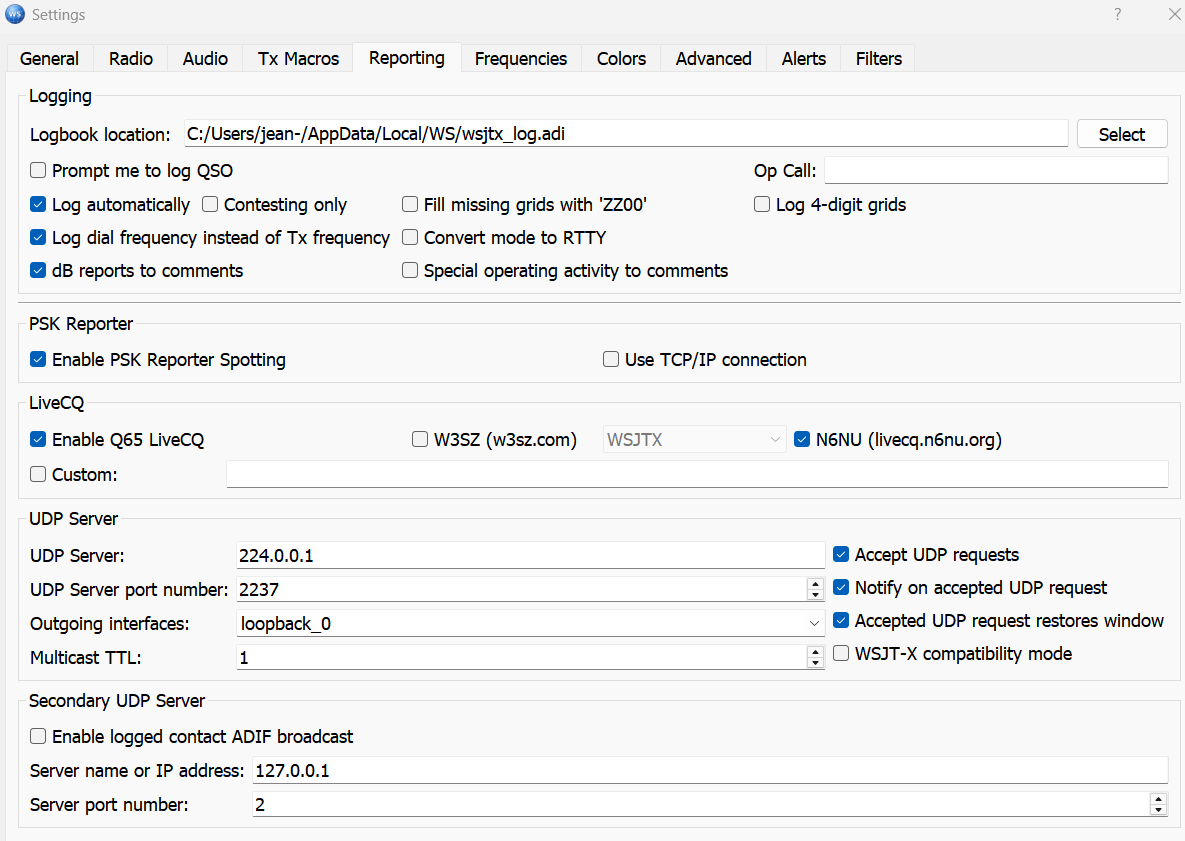Switch to the Frequencies tab
1185x841 pixels.
point(521,59)
